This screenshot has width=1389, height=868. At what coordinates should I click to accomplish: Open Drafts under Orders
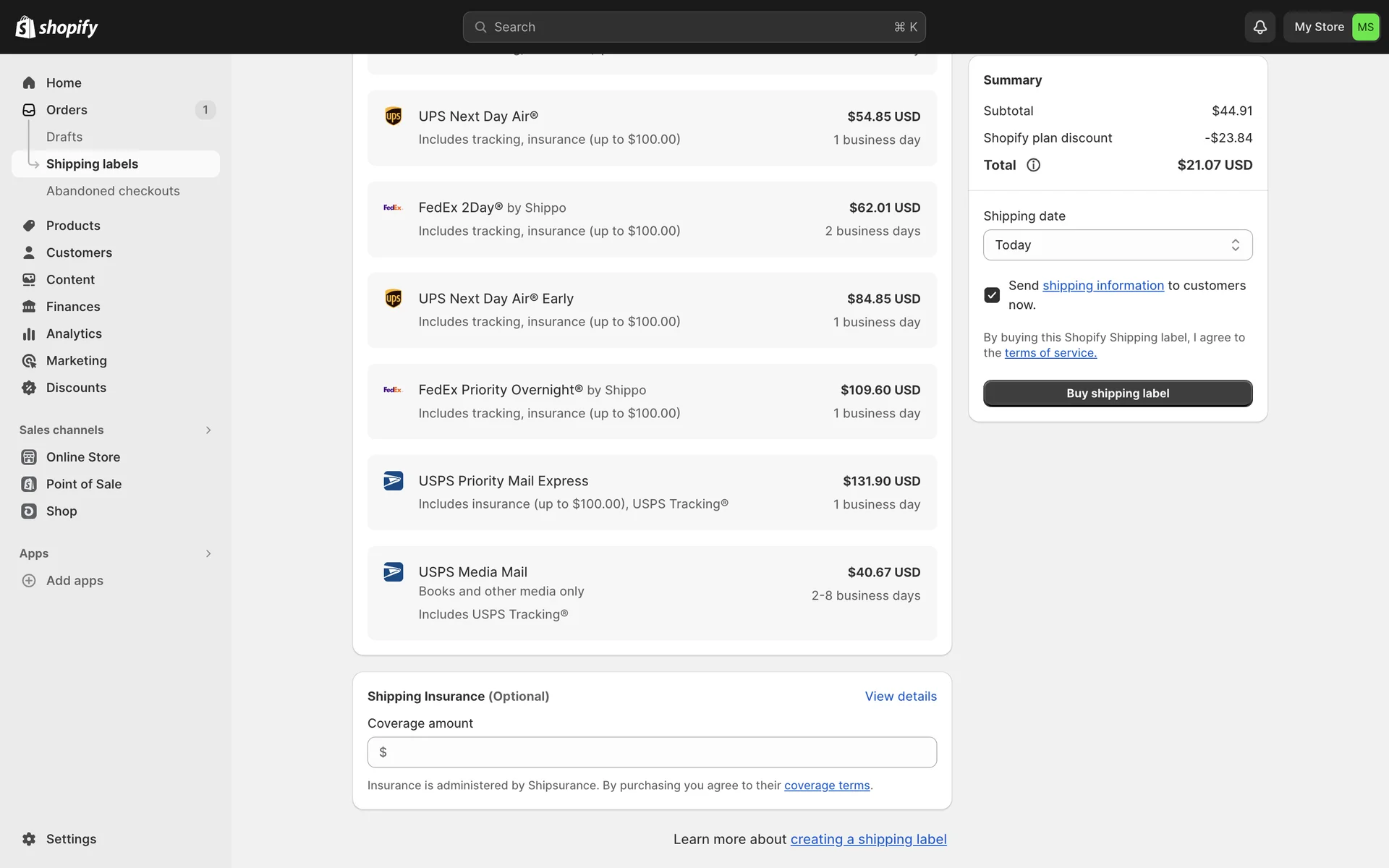coord(64,137)
